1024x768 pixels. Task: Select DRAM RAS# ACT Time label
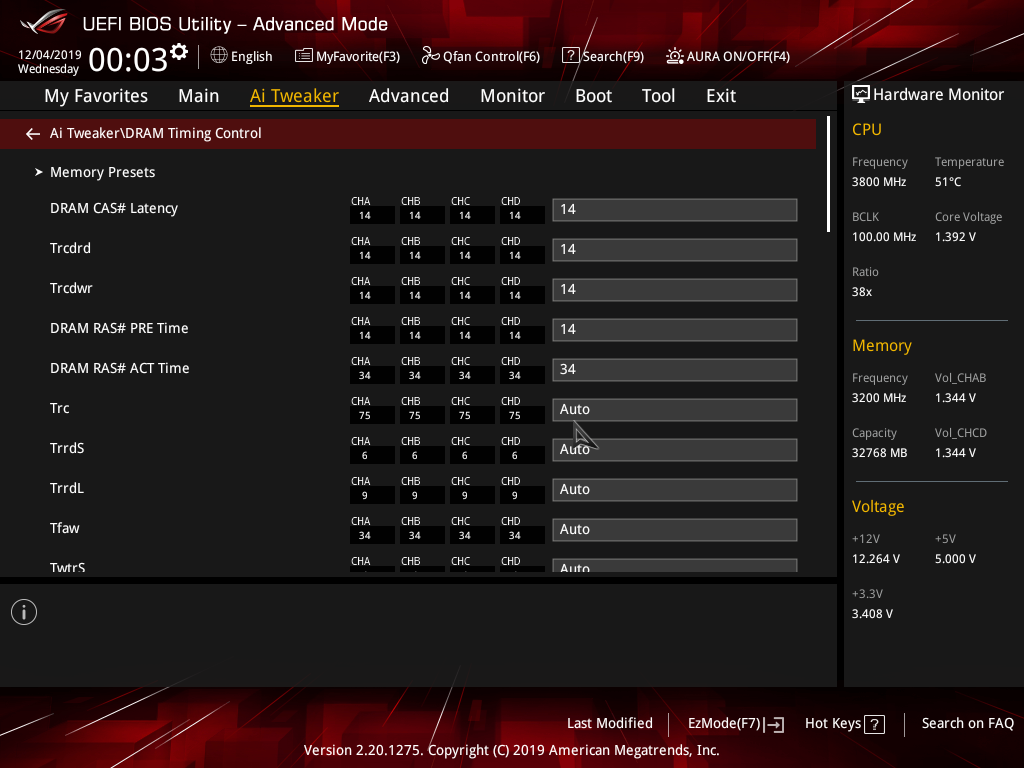(120, 368)
